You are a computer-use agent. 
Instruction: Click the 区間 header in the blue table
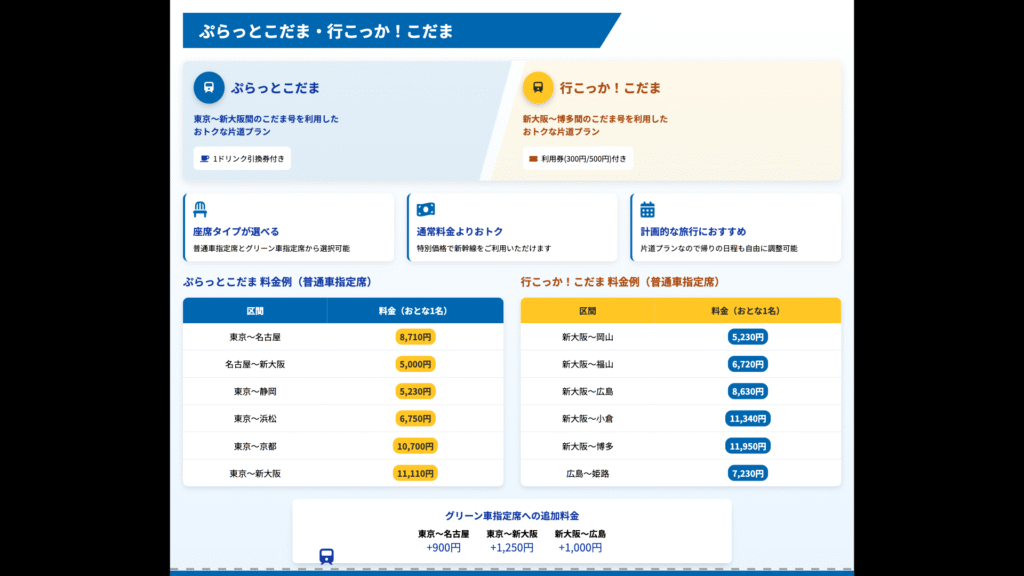(x=255, y=311)
